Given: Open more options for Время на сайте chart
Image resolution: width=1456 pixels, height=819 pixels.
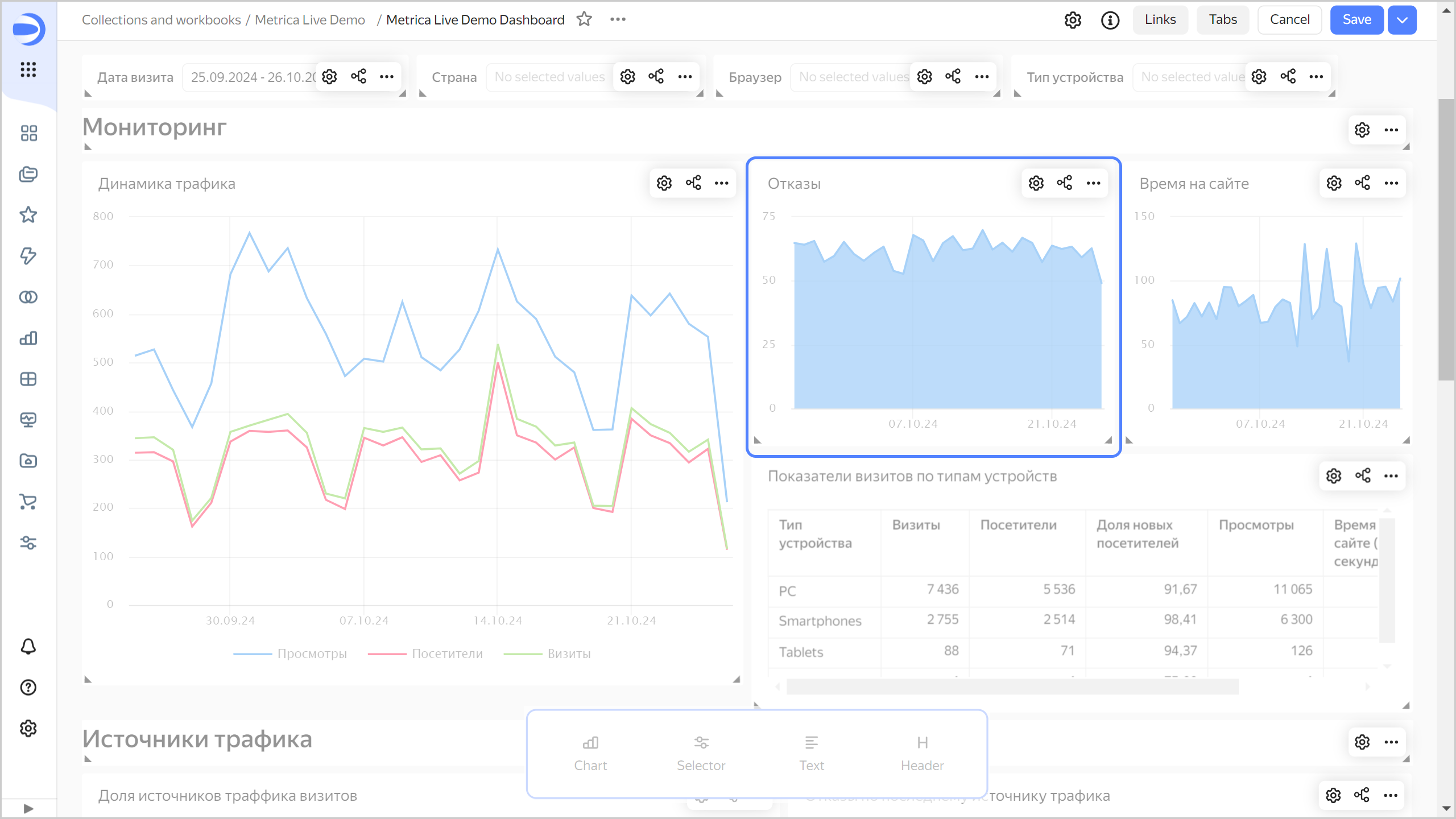Looking at the screenshot, I should tap(1391, 183).
